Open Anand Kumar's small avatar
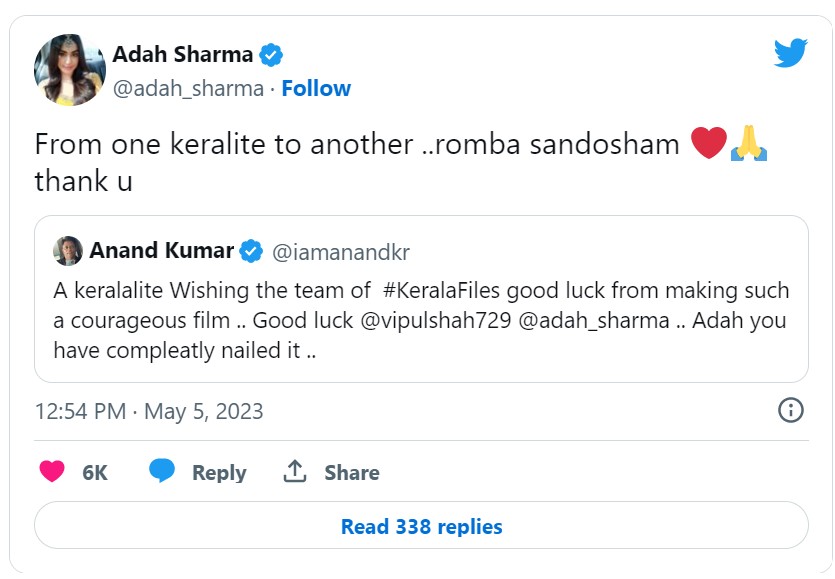This screenshot has width=835, height=579. tap(68, 251)
